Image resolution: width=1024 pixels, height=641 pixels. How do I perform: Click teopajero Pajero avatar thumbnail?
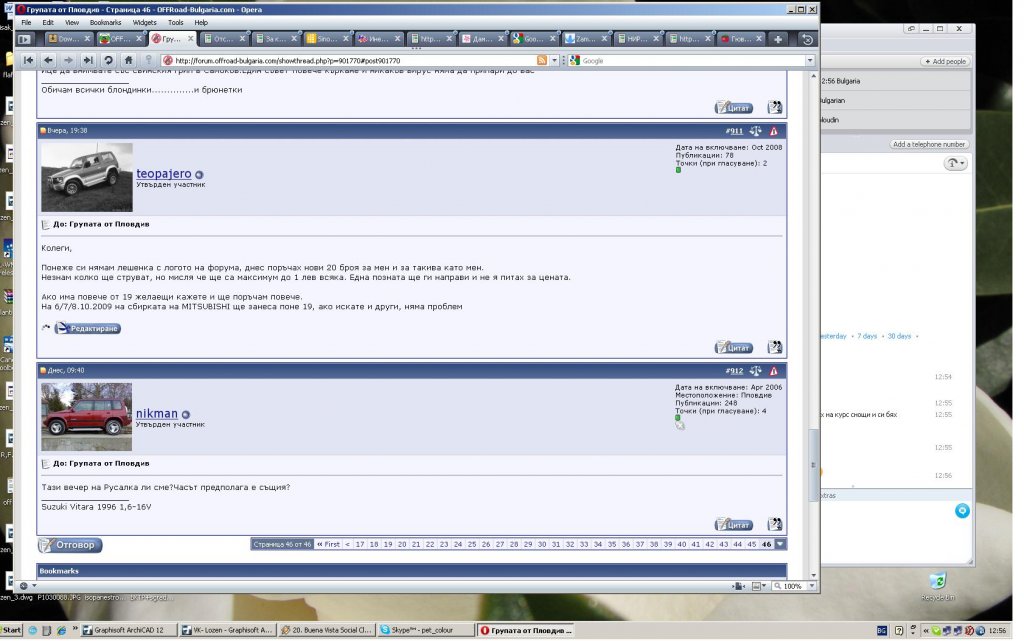coord(87,177)
